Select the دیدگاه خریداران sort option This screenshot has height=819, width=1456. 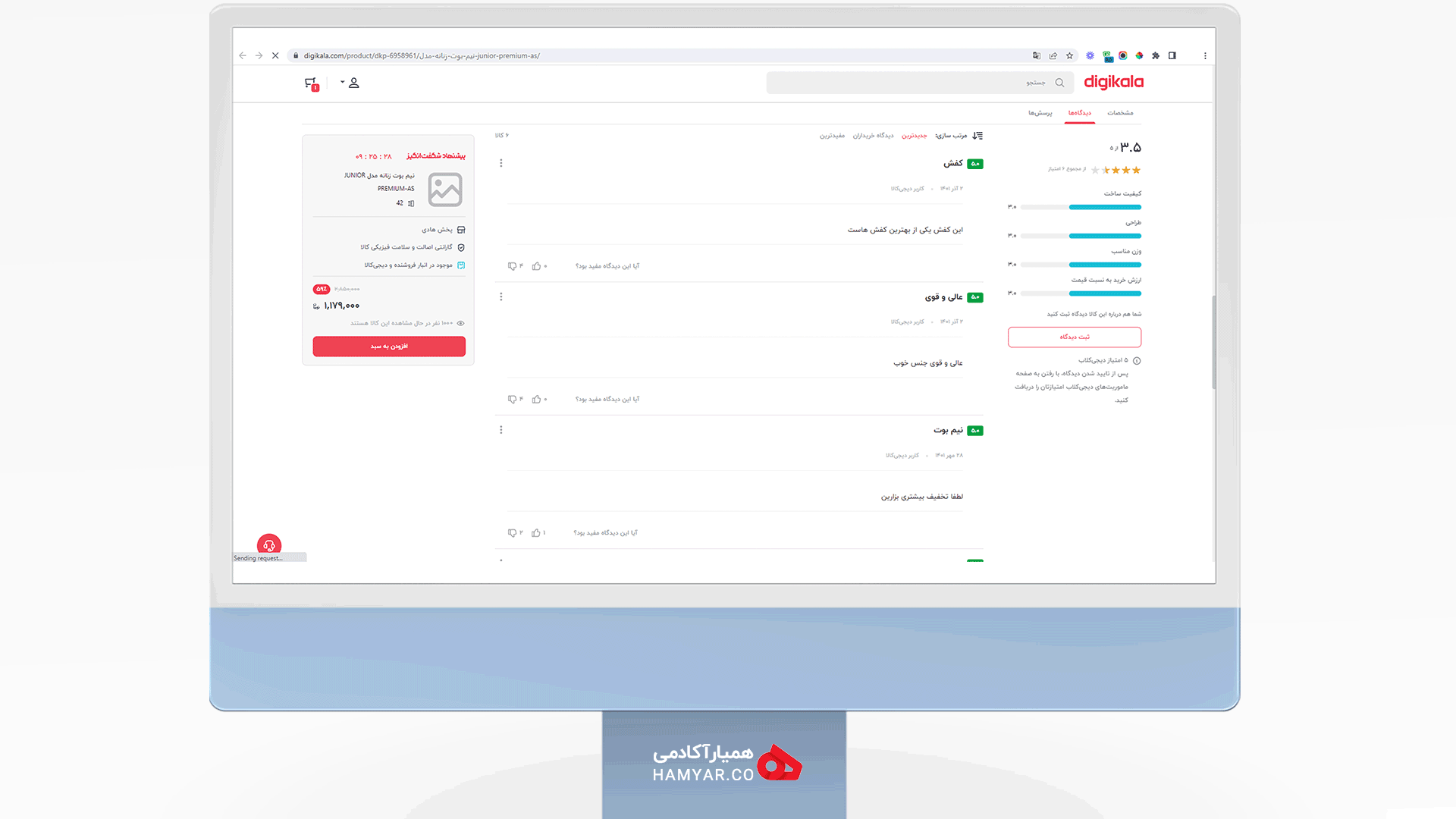(x=873, y=136)
